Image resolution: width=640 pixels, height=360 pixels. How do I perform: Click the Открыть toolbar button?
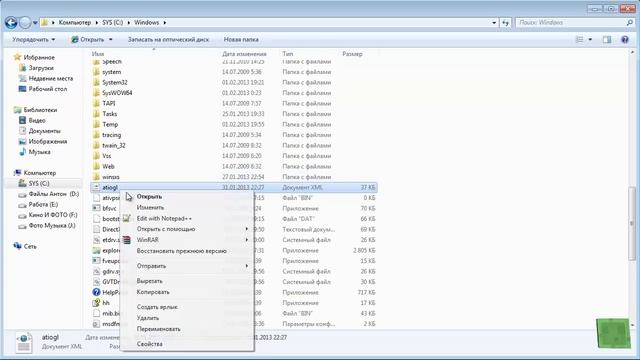coord(88,40)
